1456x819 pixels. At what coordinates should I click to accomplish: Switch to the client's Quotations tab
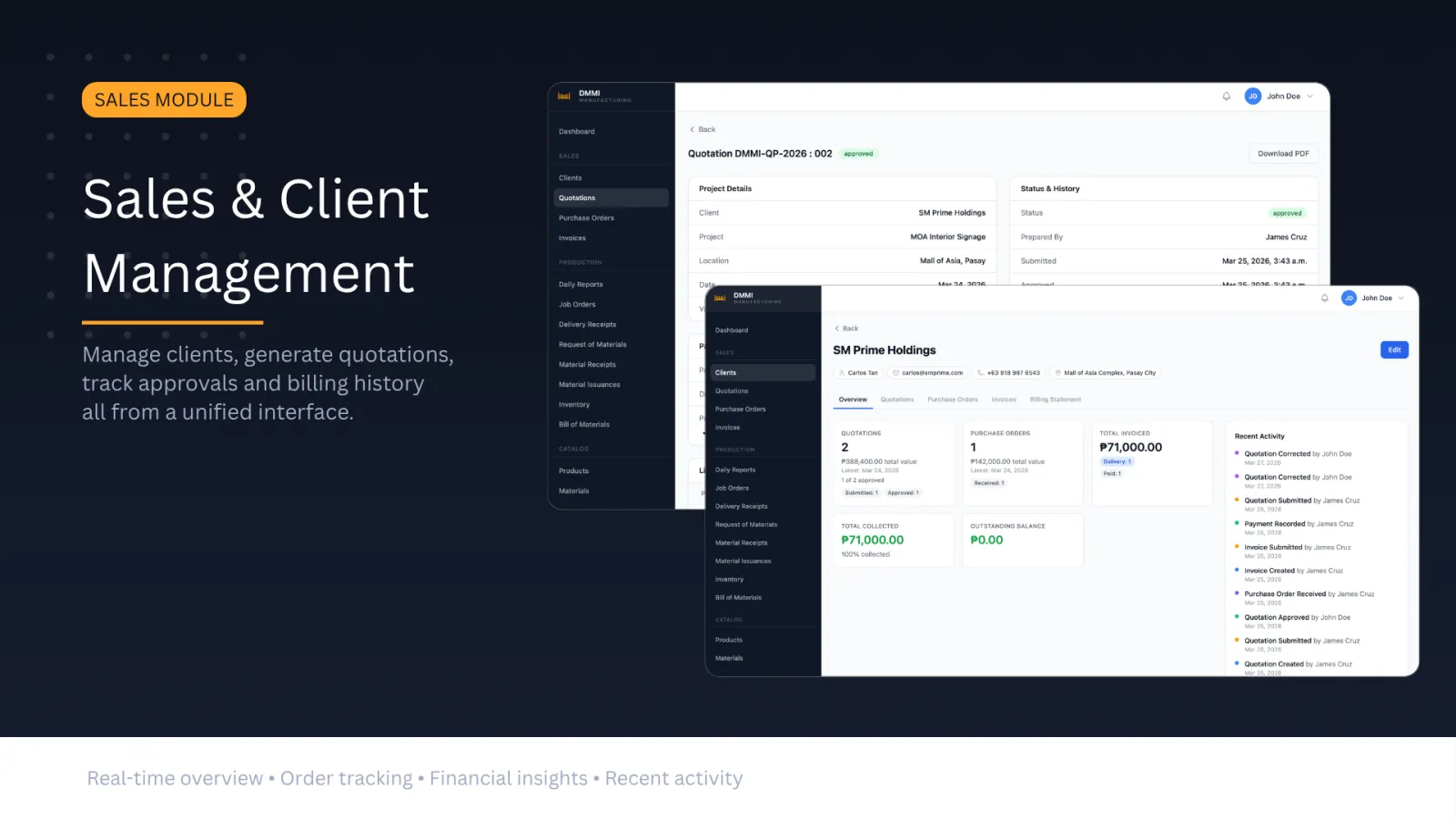tap(897, 399)
